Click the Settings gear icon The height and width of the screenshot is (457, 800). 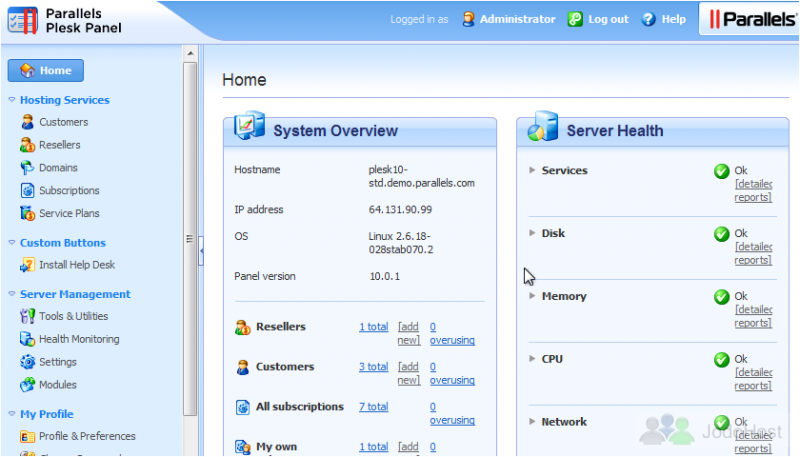click(28, 362)
